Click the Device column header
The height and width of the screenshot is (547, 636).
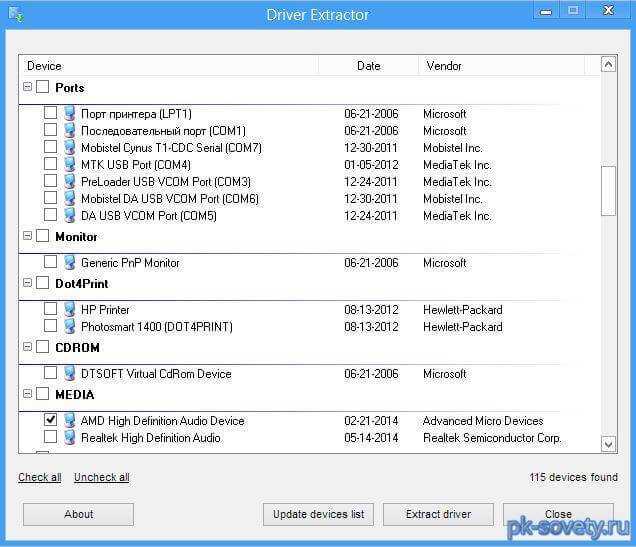[169, 66]
